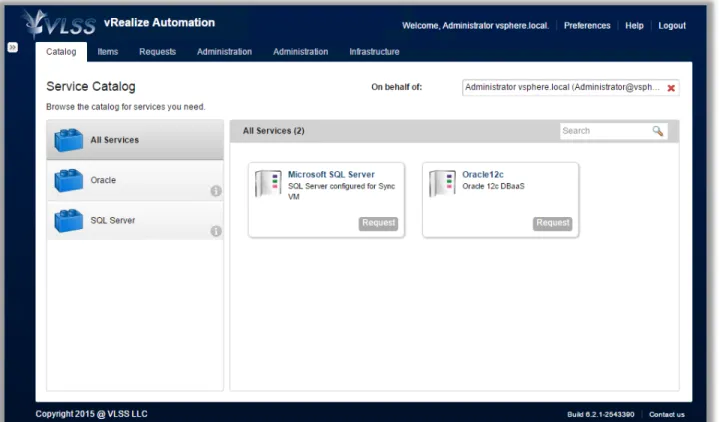Screen dimensions: 720x422
Task: Open the Oracle12c catalog item title
Action: [x=483, y=174]
